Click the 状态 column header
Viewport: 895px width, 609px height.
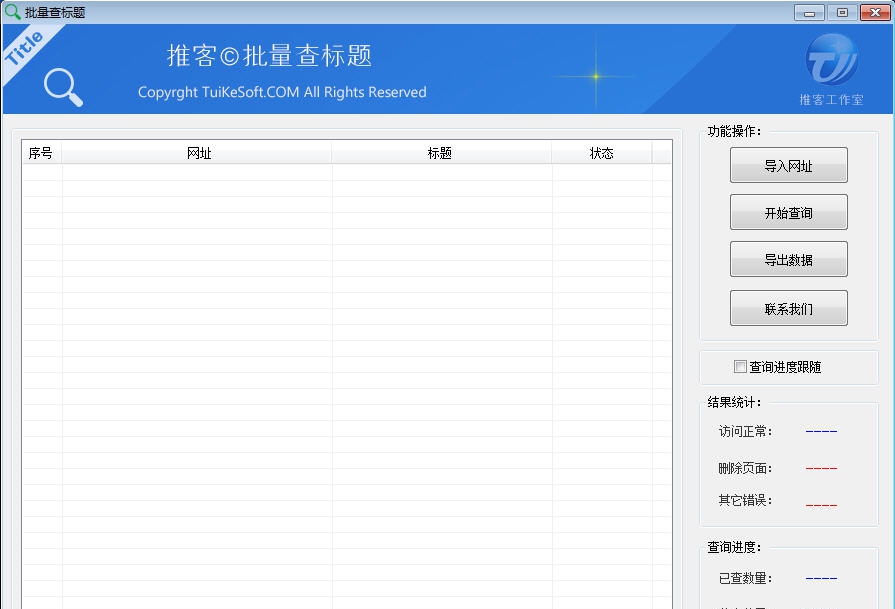(601, 153)
